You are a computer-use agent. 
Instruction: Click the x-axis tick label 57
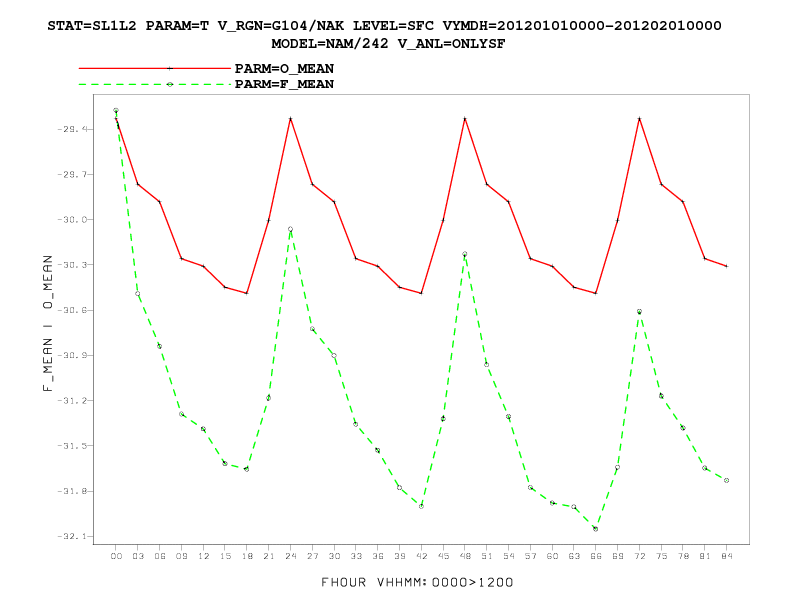[530, 556]
